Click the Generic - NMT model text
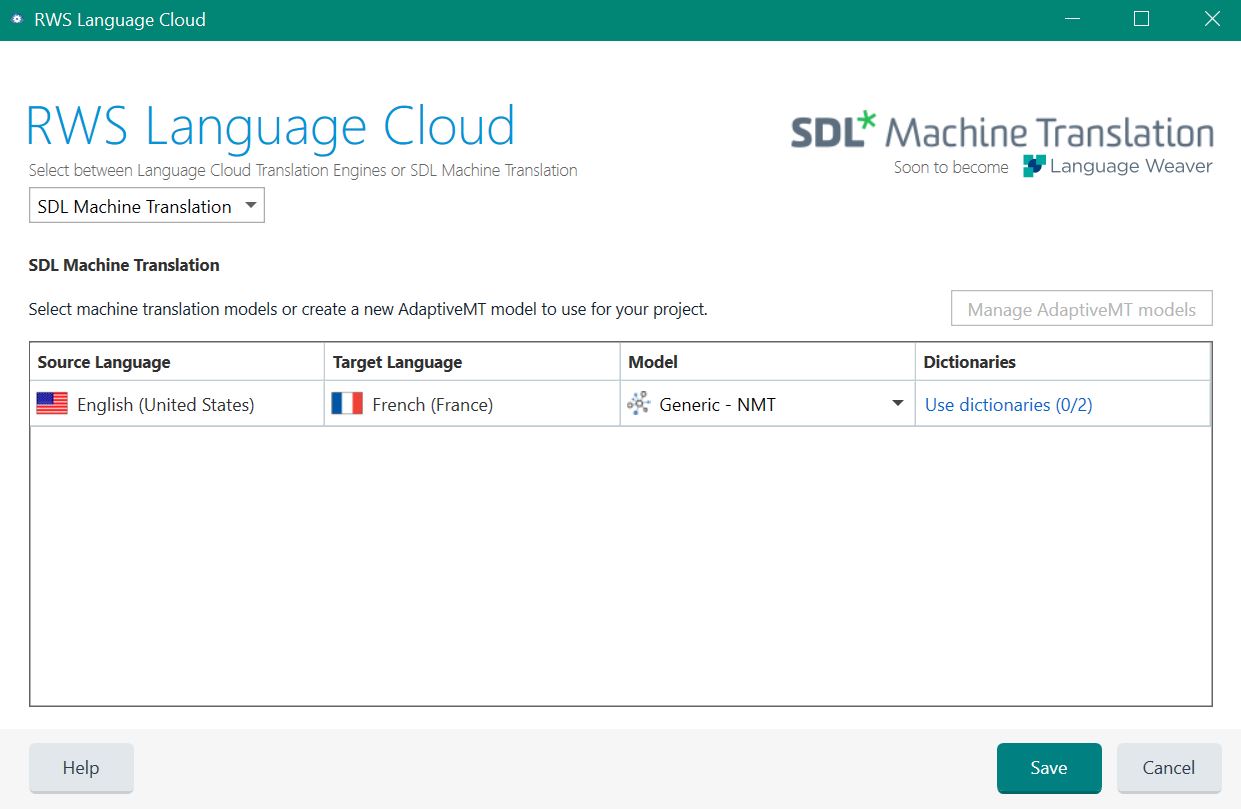Screen dimensions: 1241x809 point(717,404)
